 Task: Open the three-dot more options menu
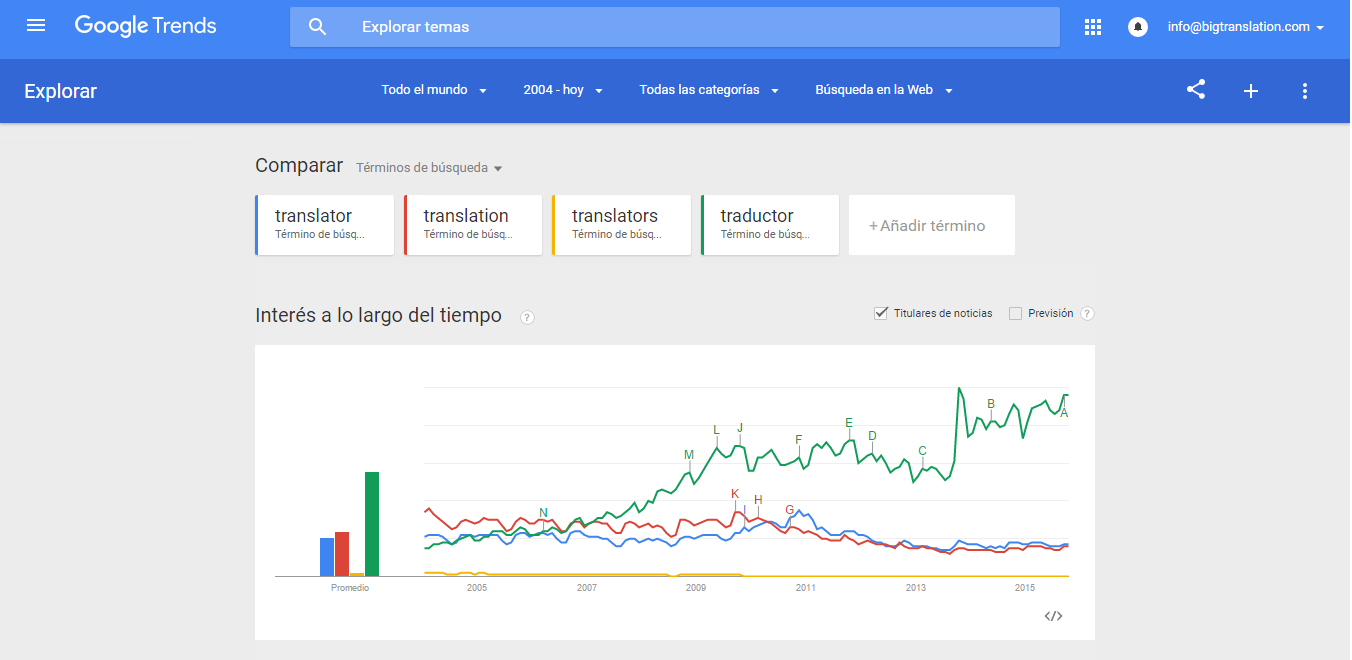click(1304, 91)
